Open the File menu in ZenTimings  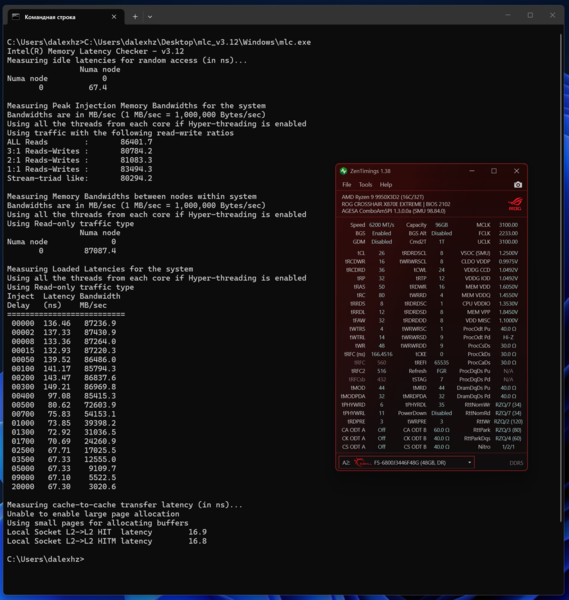coord(347,185)
